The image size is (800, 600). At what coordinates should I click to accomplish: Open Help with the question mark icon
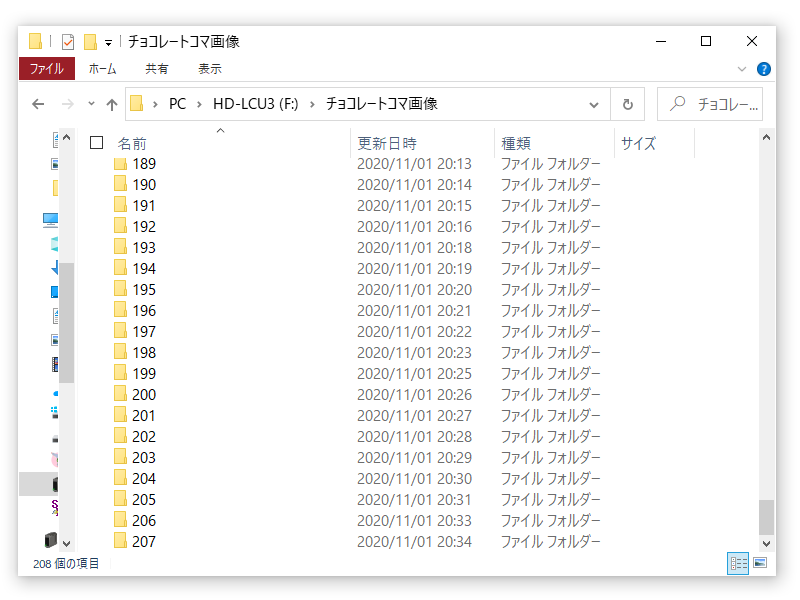764,69
